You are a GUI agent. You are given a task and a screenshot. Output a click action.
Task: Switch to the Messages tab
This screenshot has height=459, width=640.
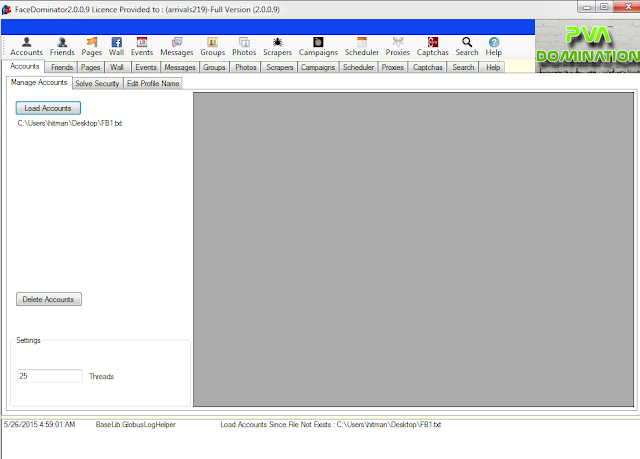point(180,67)
